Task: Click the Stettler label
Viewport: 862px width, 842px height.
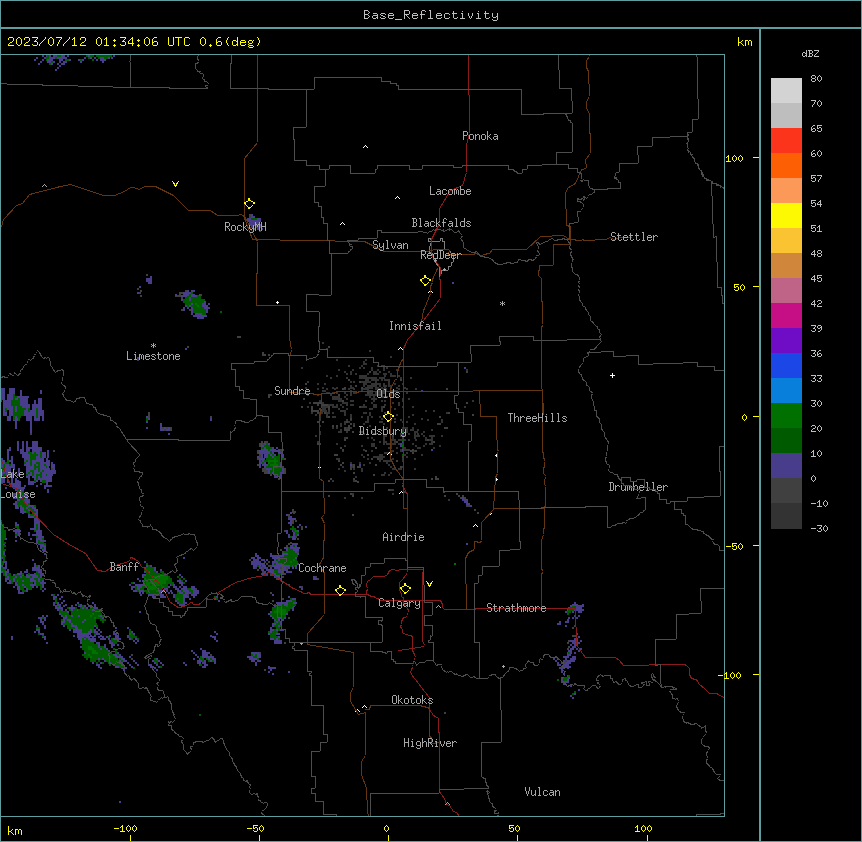Action: (634, 237)
